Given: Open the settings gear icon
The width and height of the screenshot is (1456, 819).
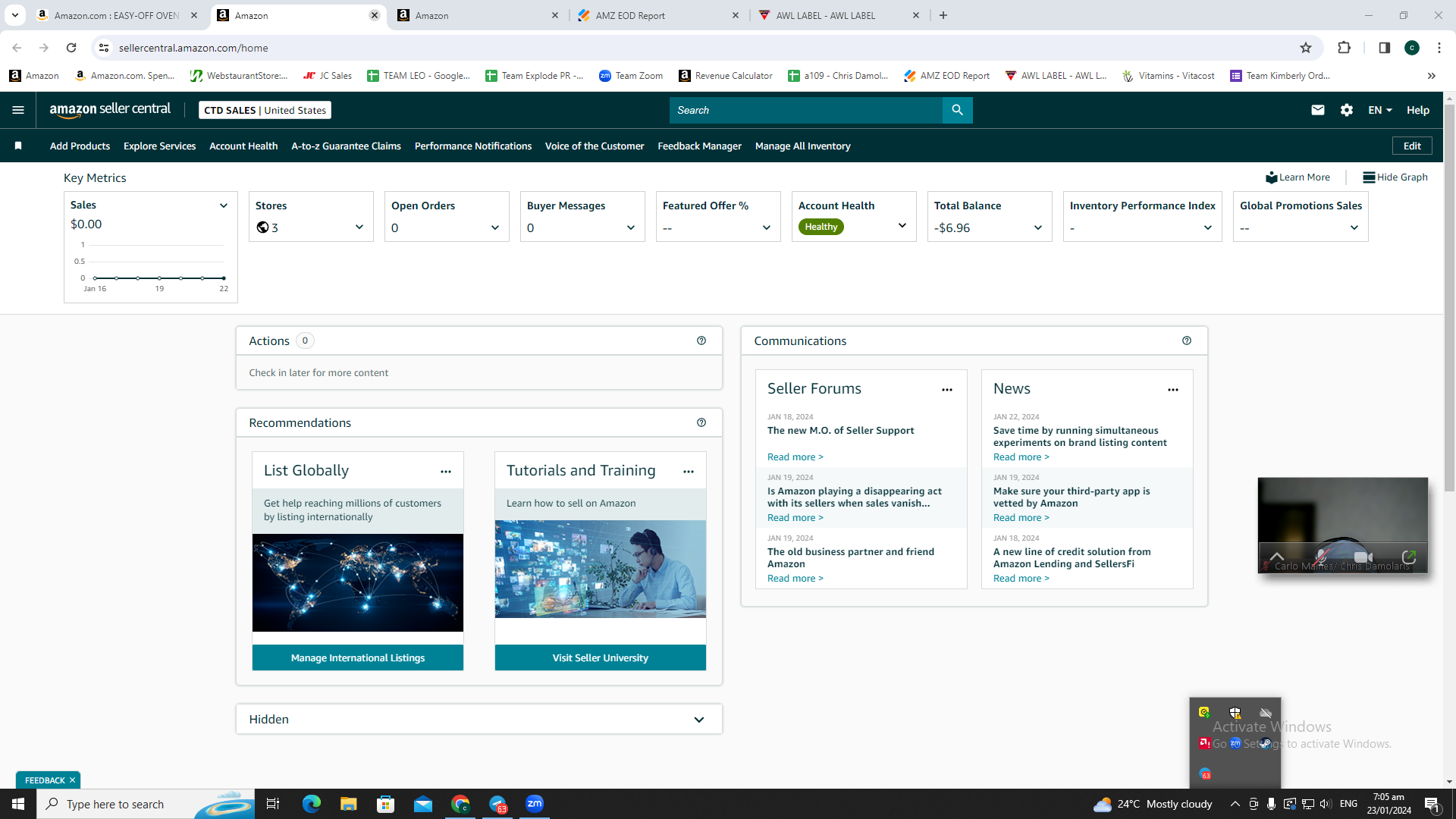Looking at the screenshot, I should [1347, 110].
